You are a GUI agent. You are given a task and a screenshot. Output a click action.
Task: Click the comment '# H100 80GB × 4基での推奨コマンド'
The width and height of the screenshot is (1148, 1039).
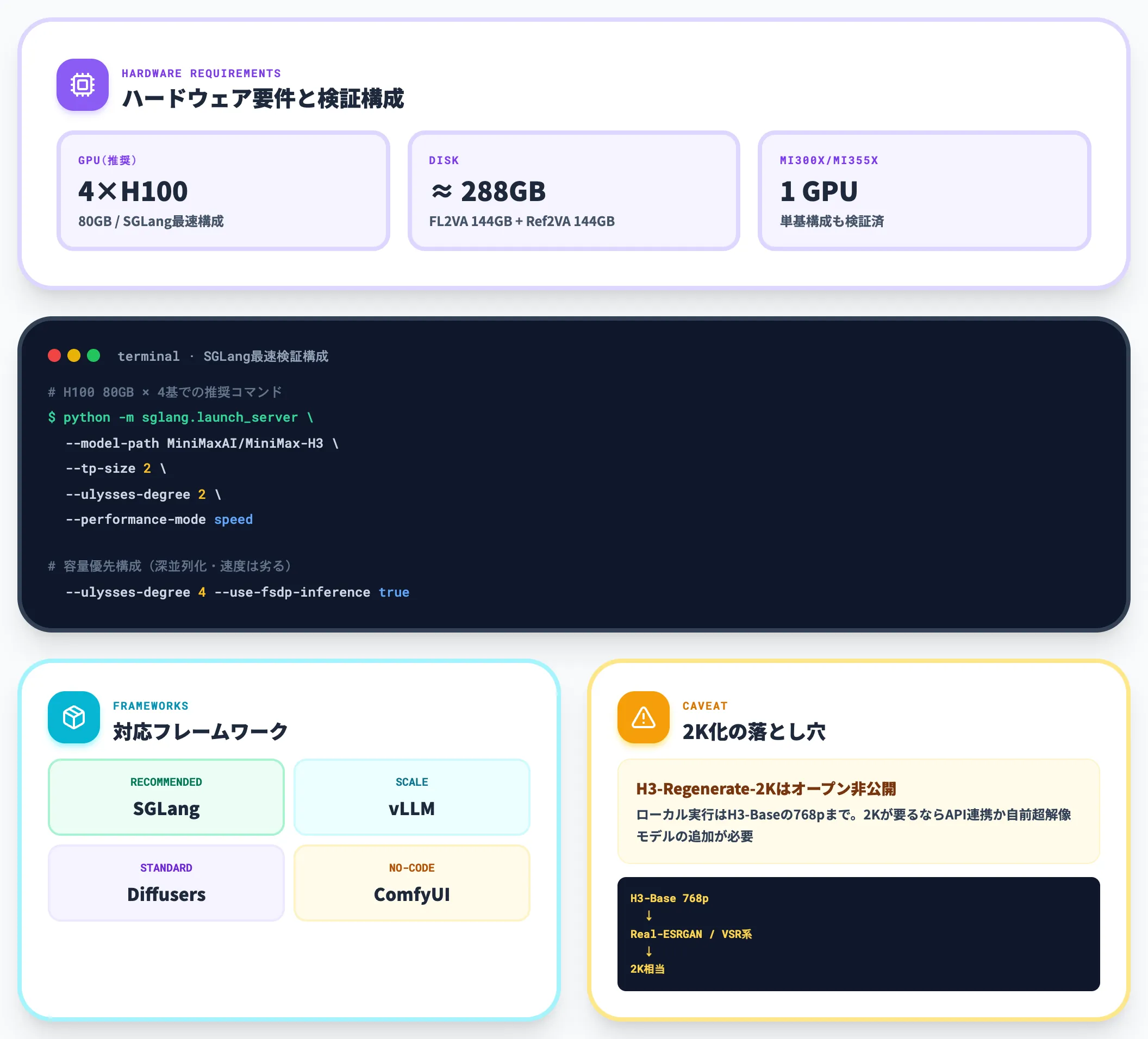(165, 392)
